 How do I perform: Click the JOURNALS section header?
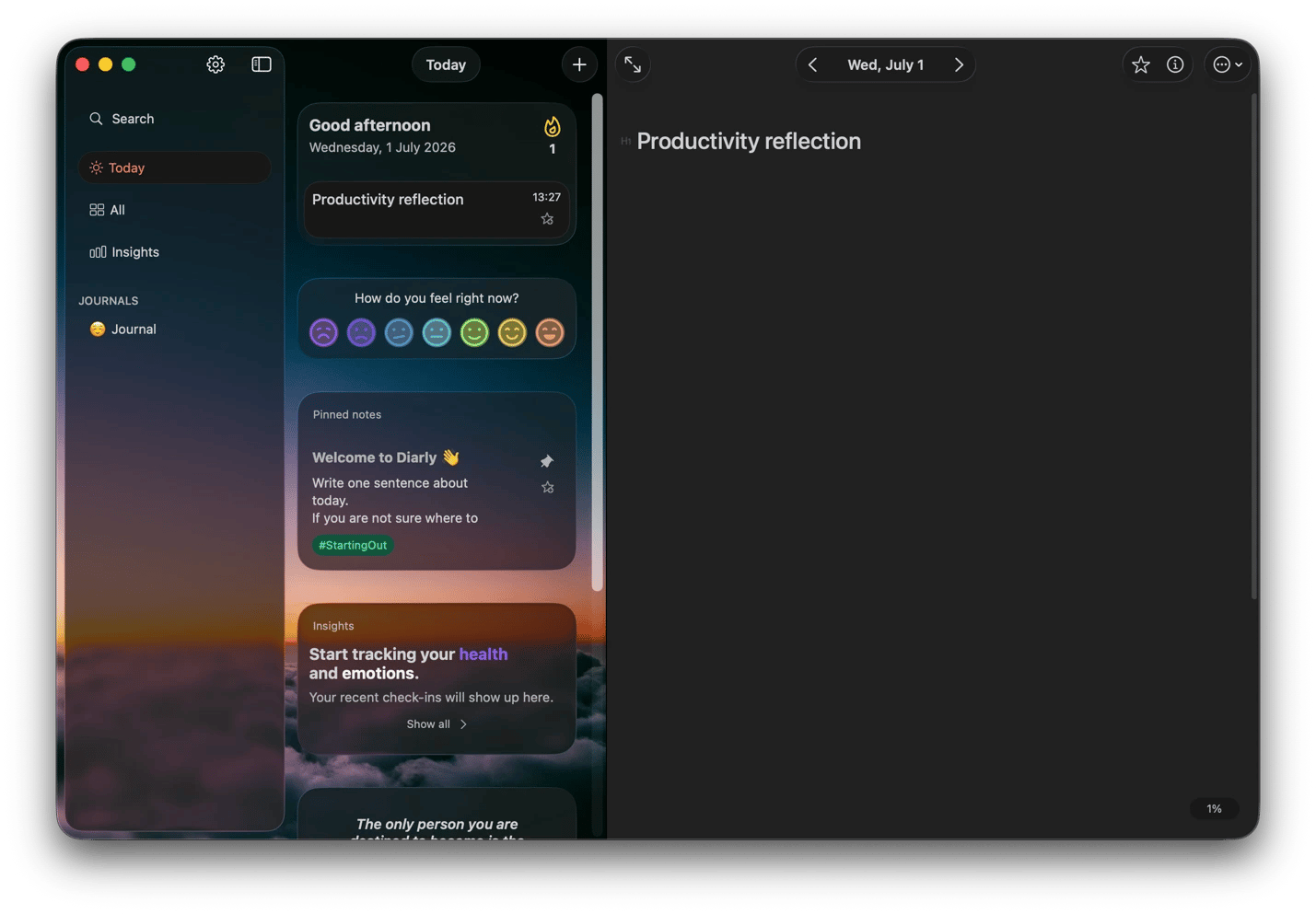click(109, 301)
